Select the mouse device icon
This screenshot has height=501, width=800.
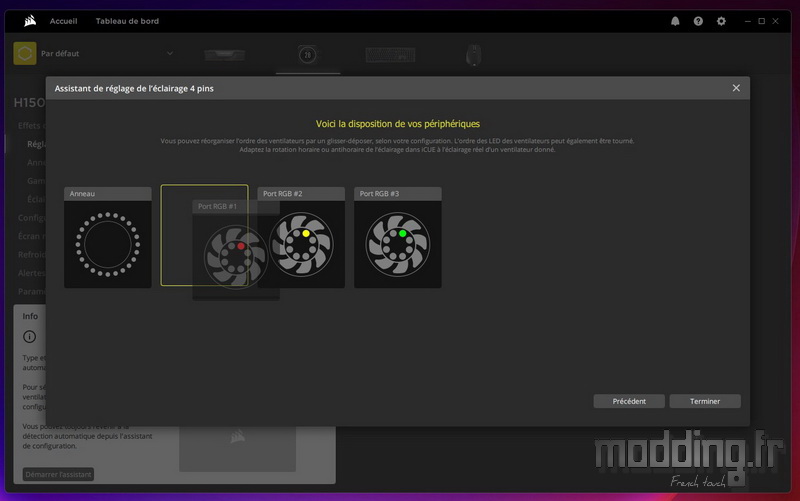point(473,55)
